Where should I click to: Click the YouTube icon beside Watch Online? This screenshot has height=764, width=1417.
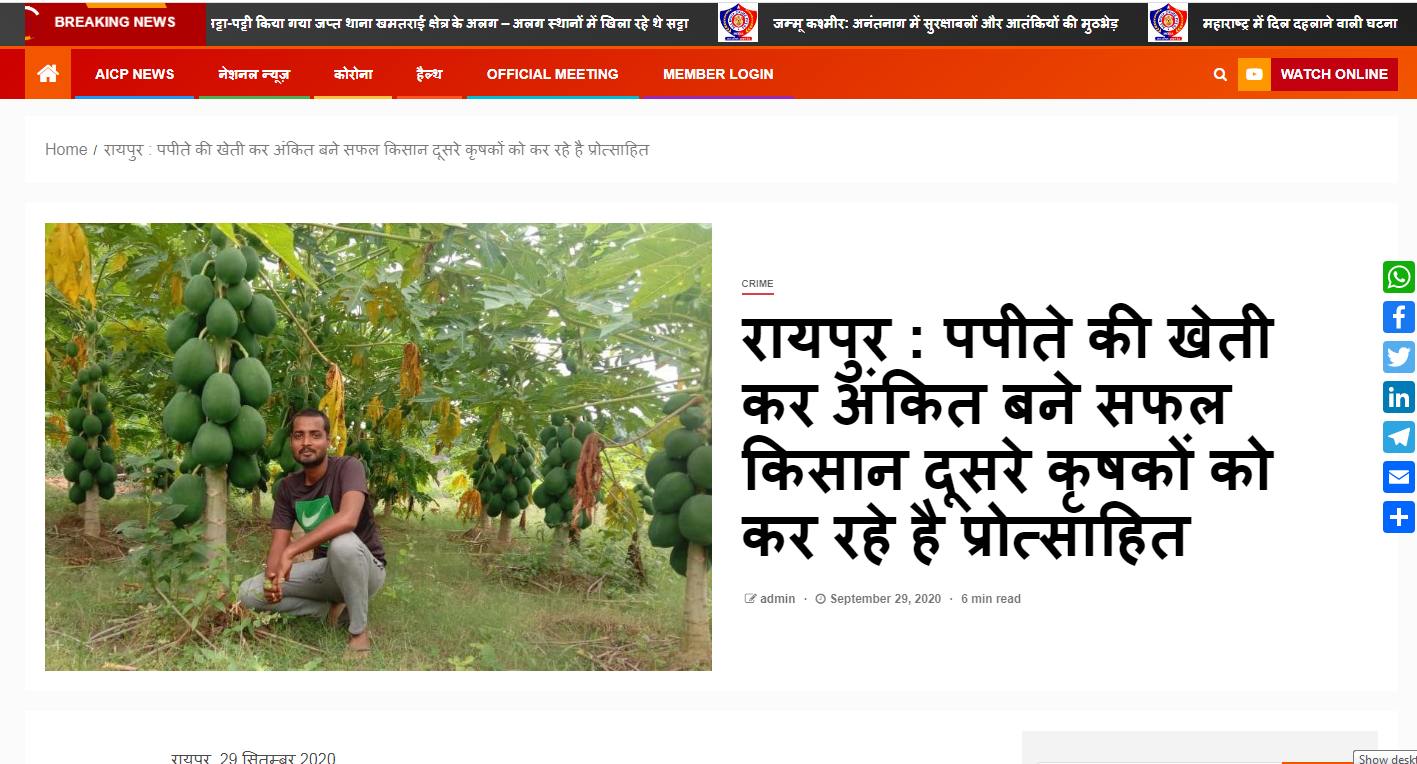coord(1254,74)
